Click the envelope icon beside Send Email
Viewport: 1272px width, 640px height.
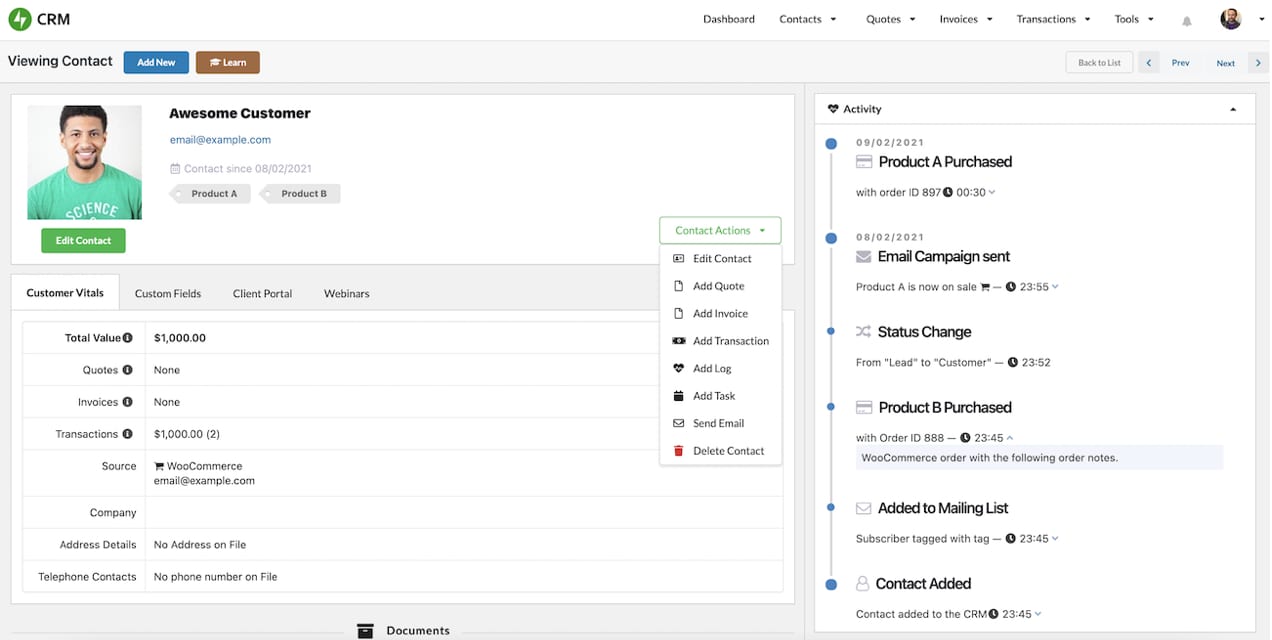[678, 423]
